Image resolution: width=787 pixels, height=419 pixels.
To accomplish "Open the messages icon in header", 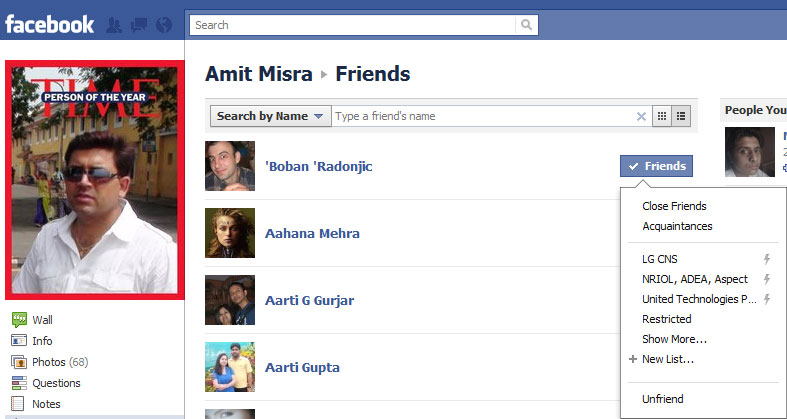I will (x=139, y=25).
